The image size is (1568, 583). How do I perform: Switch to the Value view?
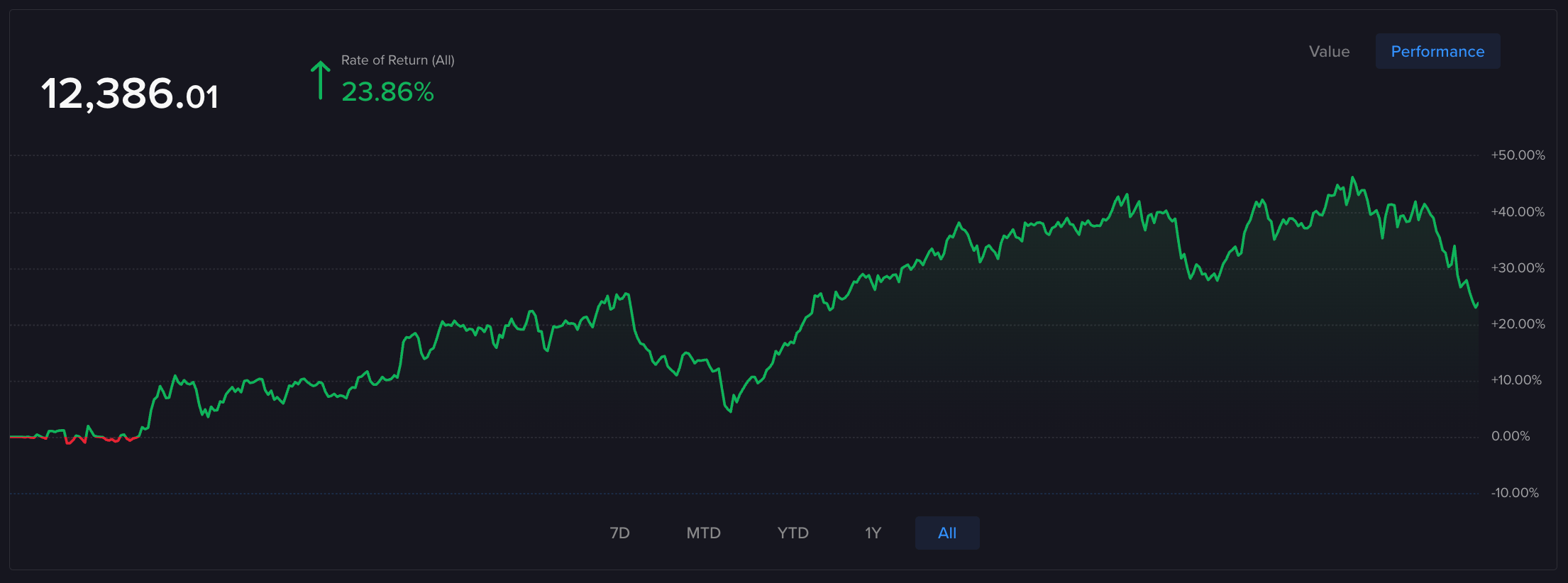(1329, 52)
